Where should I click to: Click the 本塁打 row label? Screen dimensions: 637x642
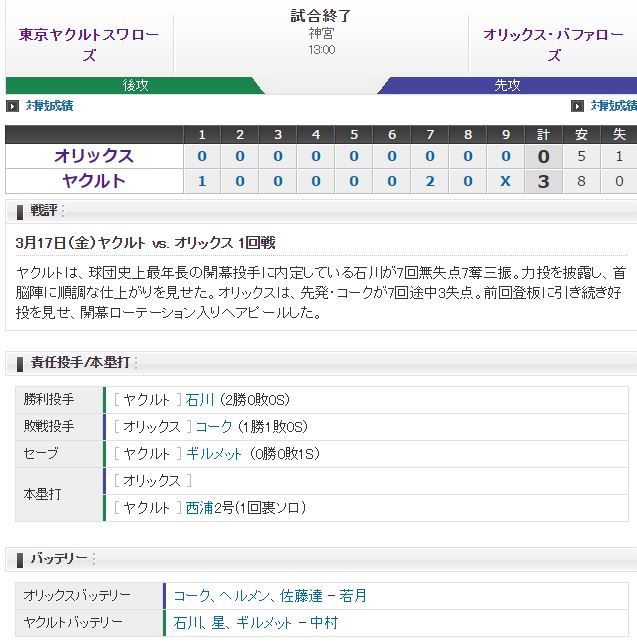pos(42,494)
